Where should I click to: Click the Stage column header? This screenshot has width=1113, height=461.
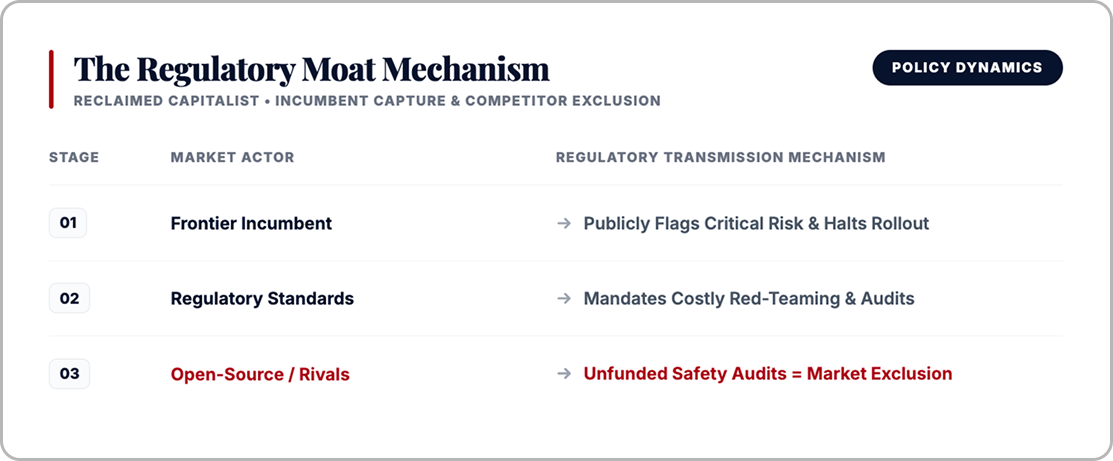click(x=74, y=157)
